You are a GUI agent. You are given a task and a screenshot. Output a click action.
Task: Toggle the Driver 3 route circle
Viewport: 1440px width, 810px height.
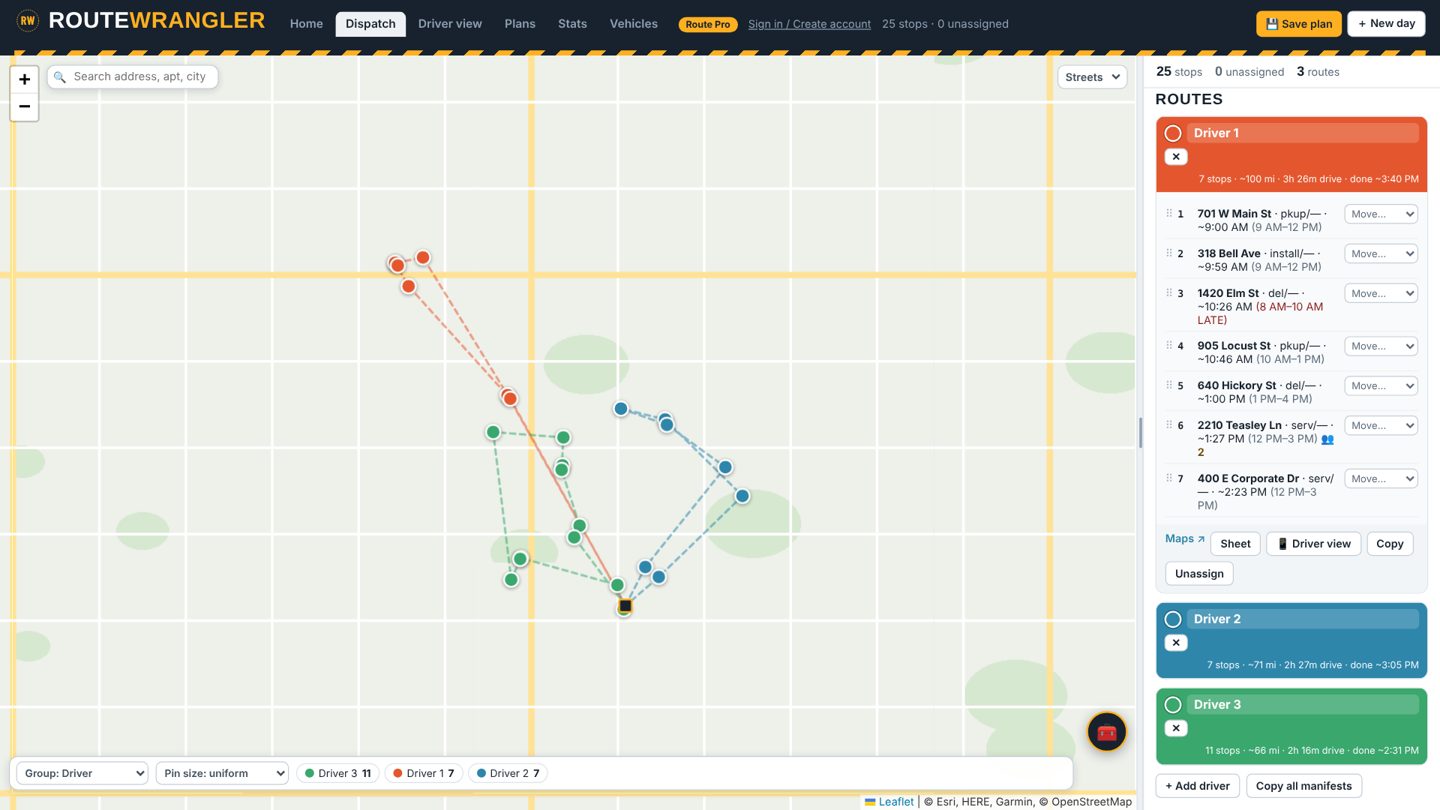[1173, 705]
